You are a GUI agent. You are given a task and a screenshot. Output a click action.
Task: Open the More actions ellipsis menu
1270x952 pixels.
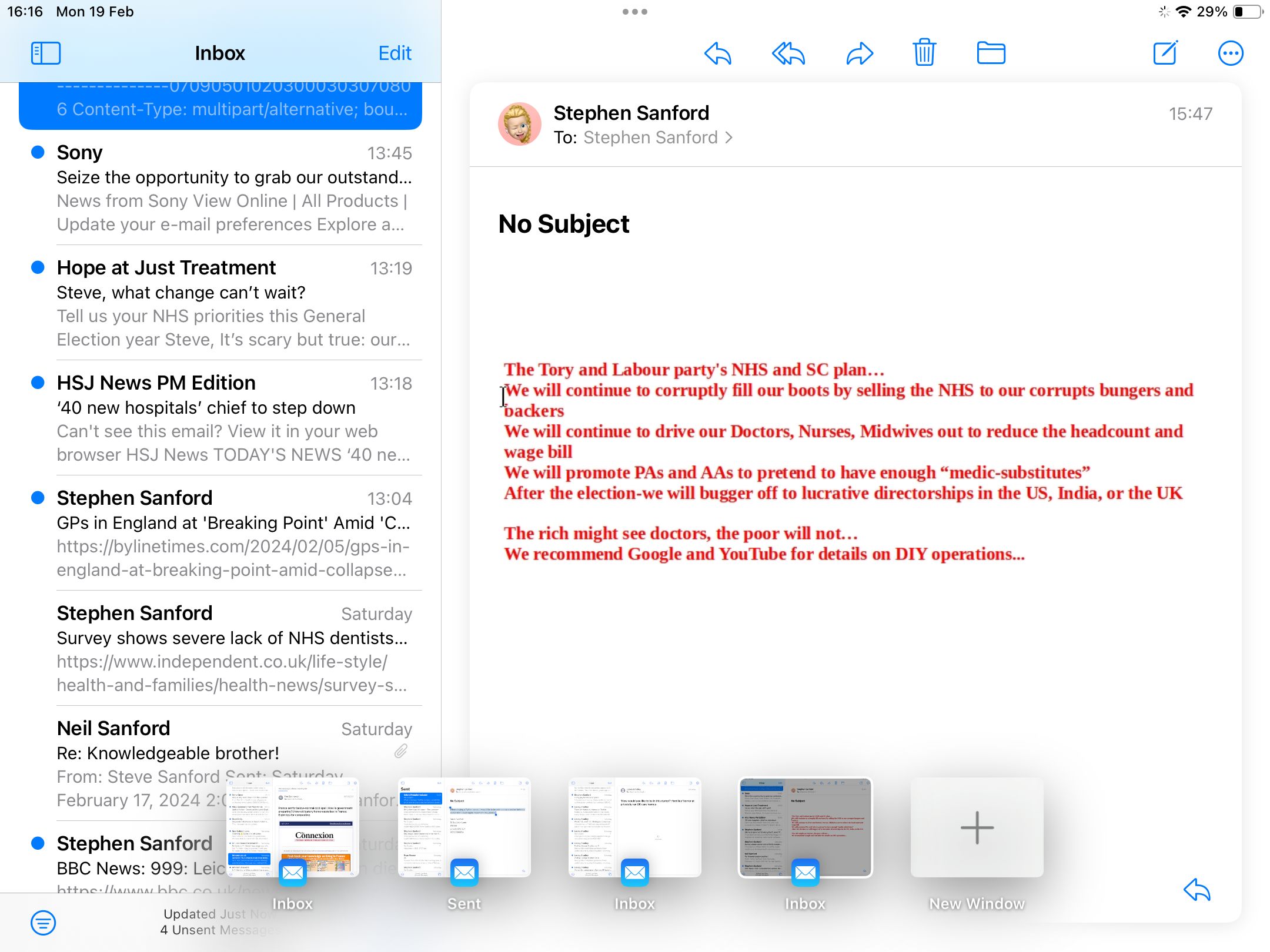tap(1231, 53)
